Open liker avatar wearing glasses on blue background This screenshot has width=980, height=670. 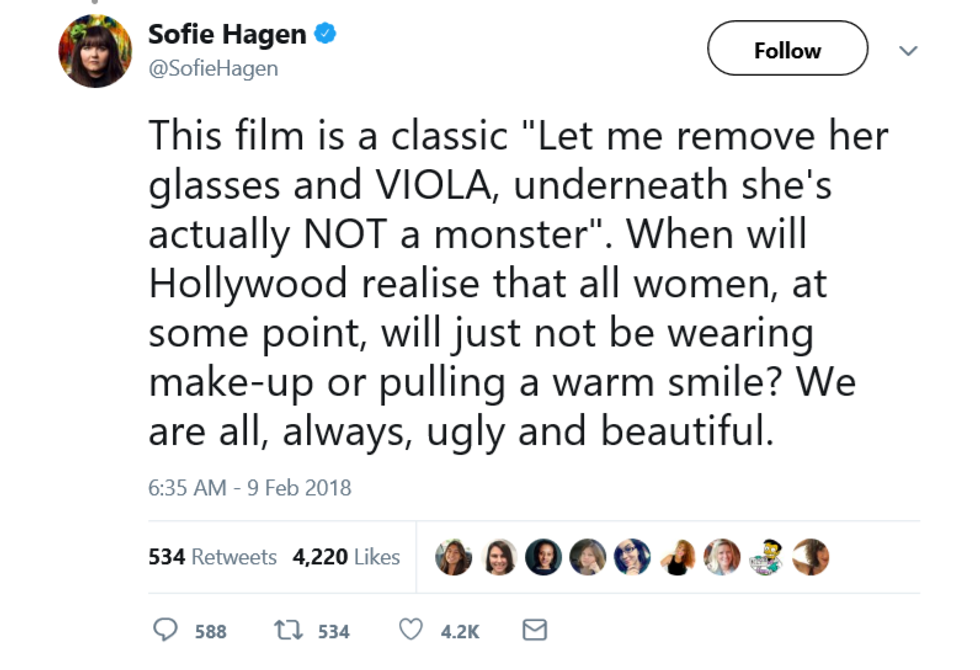[632, 557]
